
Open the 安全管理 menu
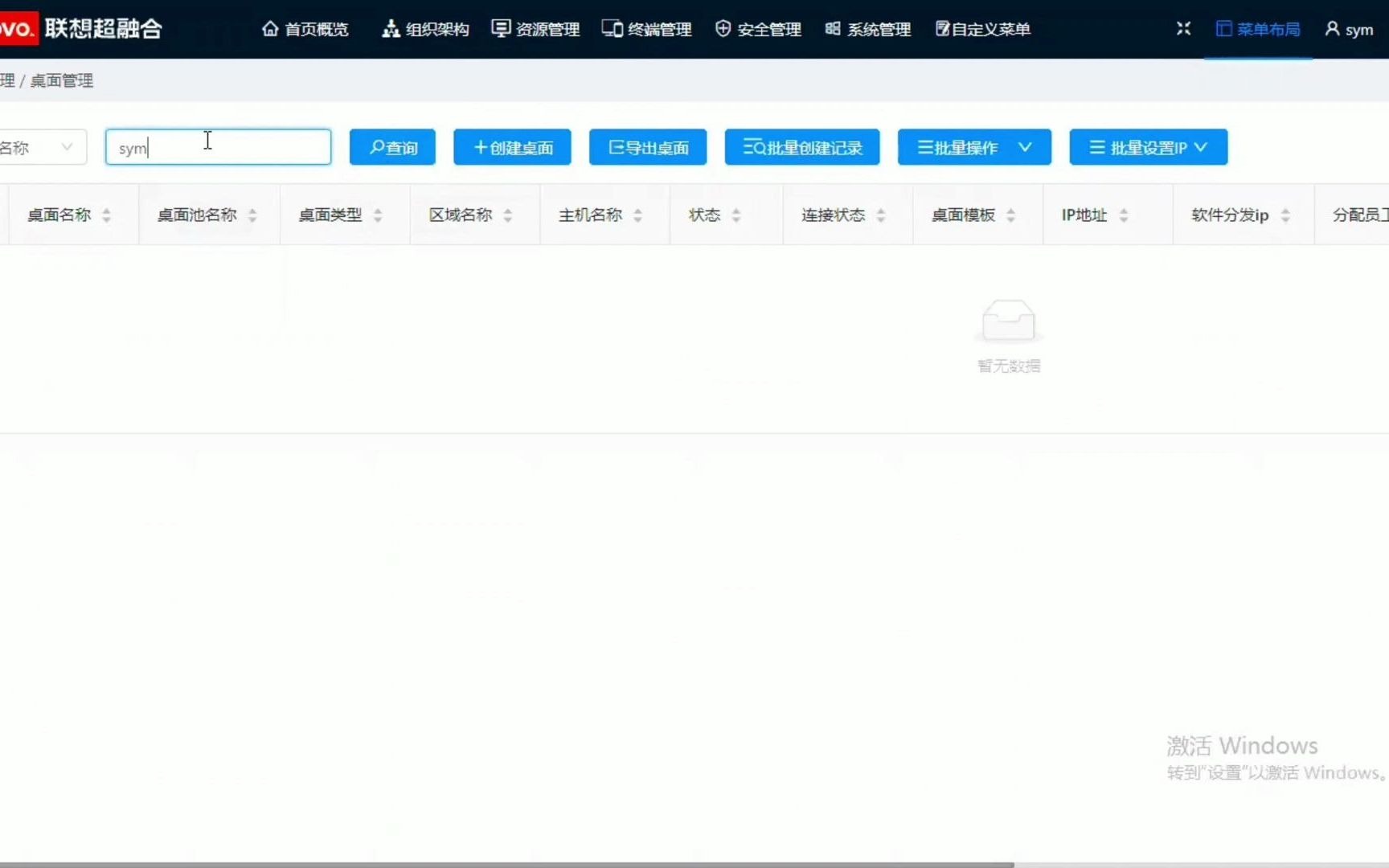(x=758, y=30)
